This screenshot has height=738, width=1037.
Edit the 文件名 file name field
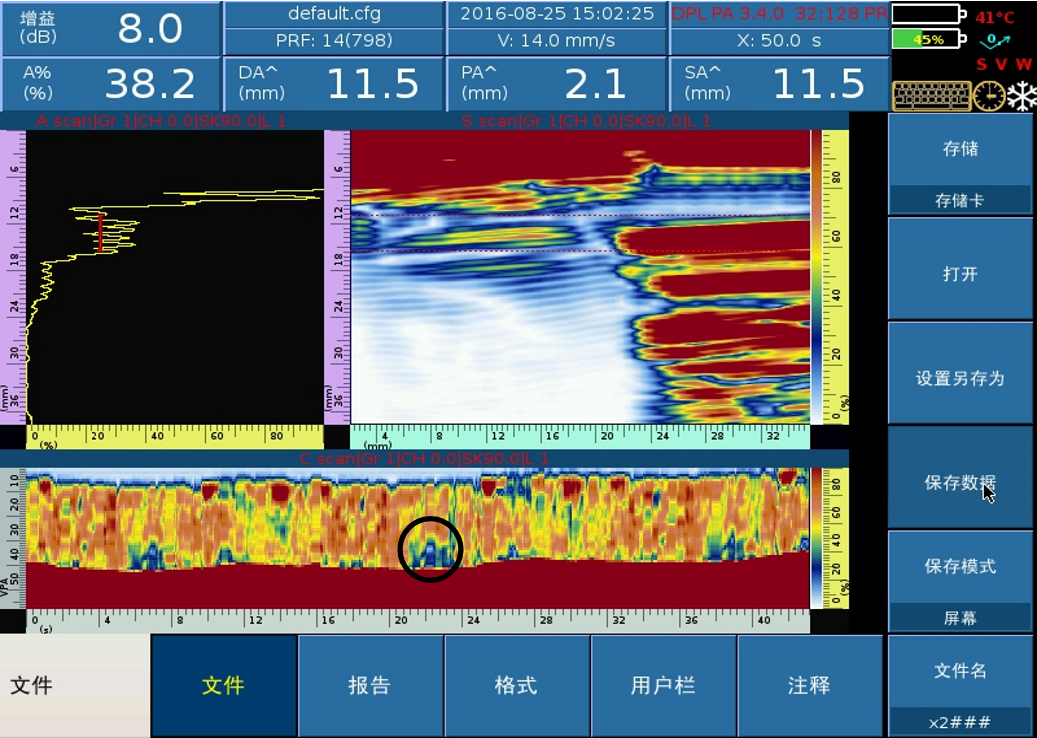tap(960, 685)
